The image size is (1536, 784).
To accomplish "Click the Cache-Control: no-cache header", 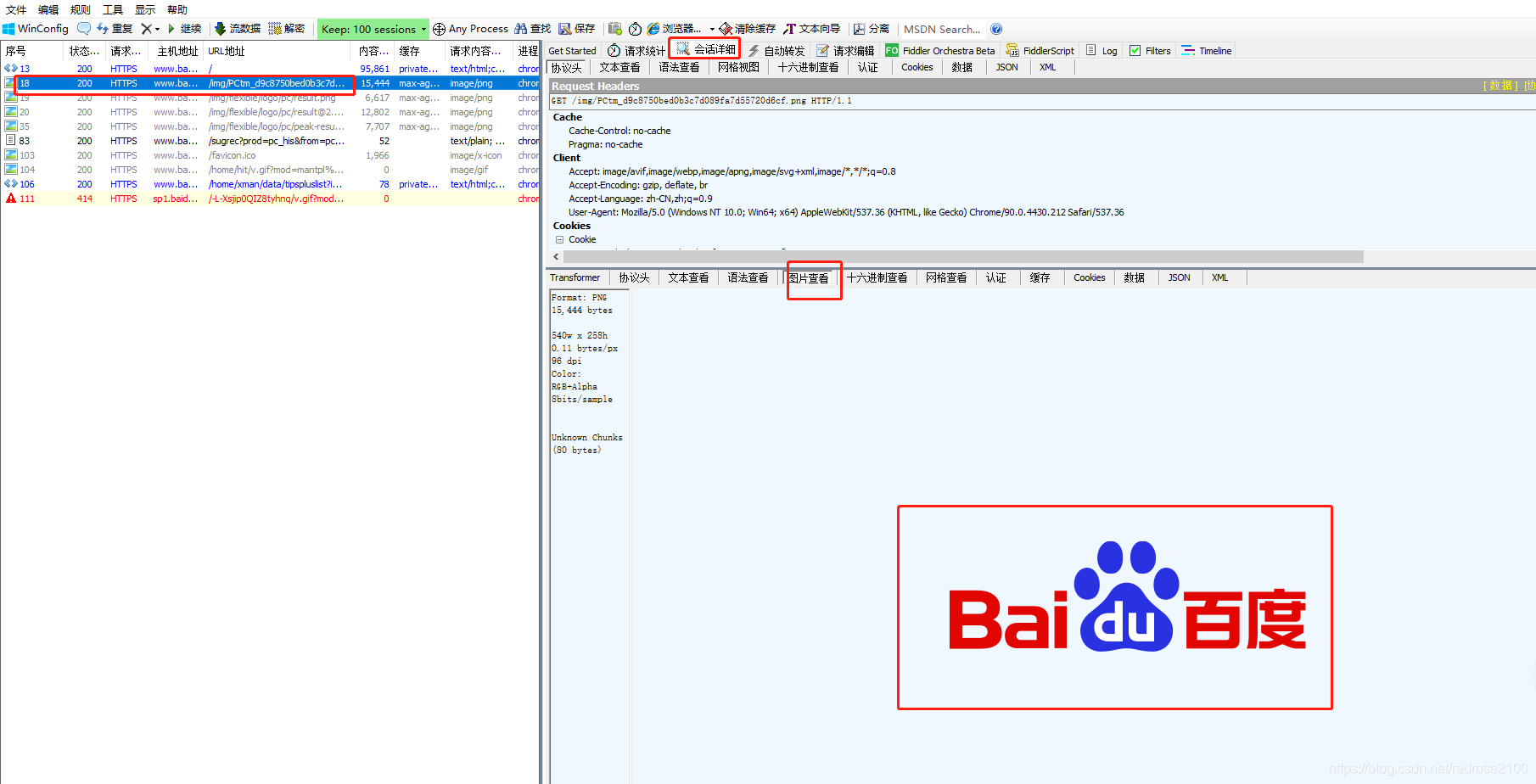I will (619, 131).
